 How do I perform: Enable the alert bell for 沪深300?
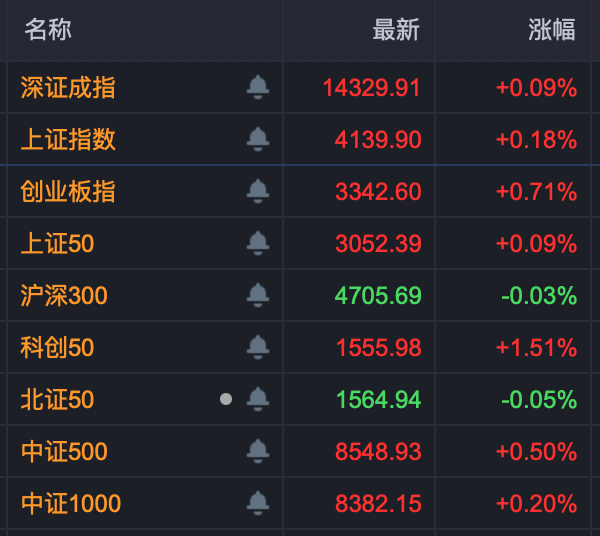tap(258, 295)
